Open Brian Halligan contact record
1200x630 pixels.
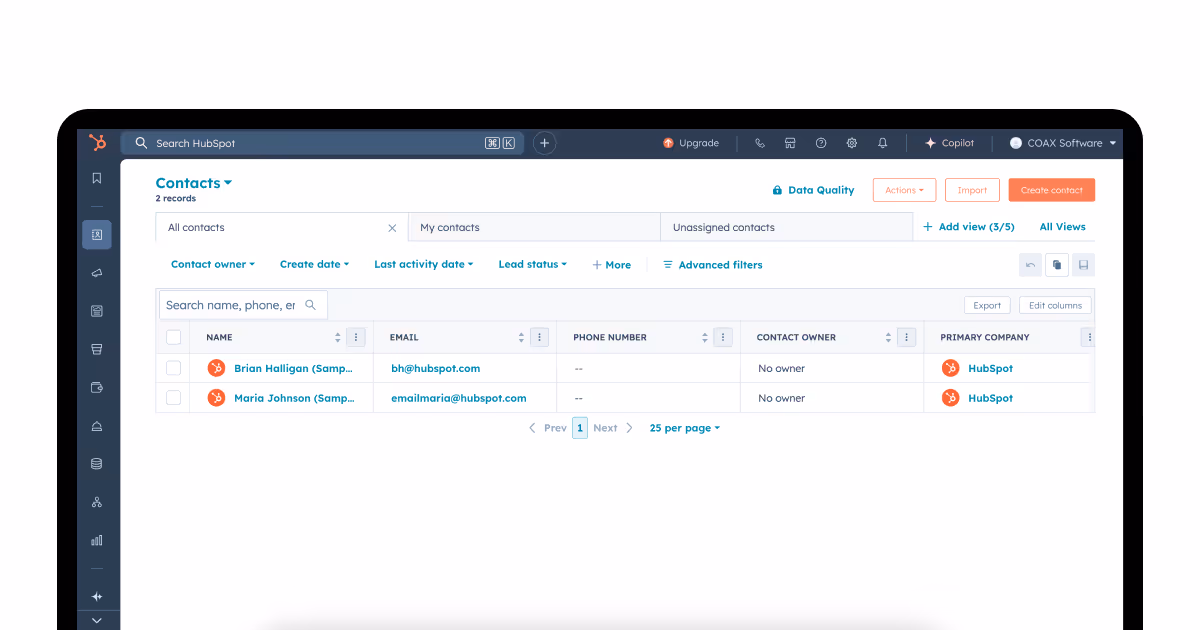pos(293,368)
